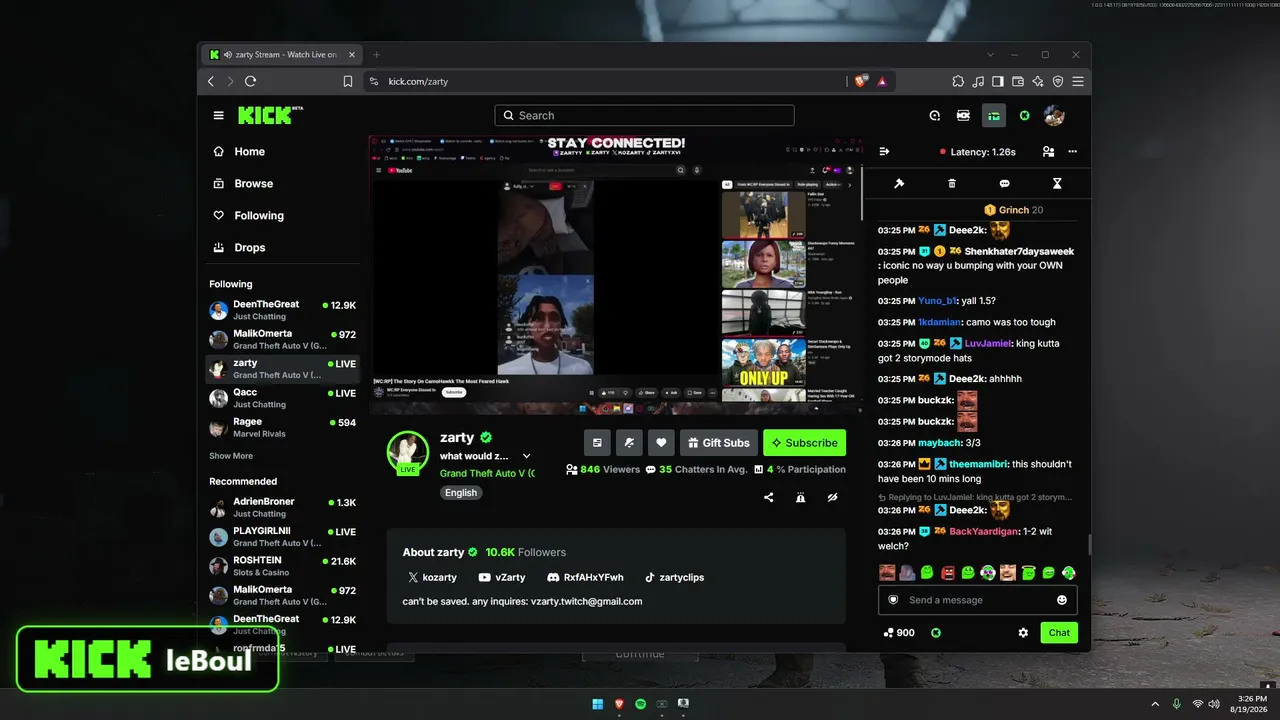This screenshot has height=720, width=1280.
Task: Open the green K icon in Kick header
Action: 1024,115
